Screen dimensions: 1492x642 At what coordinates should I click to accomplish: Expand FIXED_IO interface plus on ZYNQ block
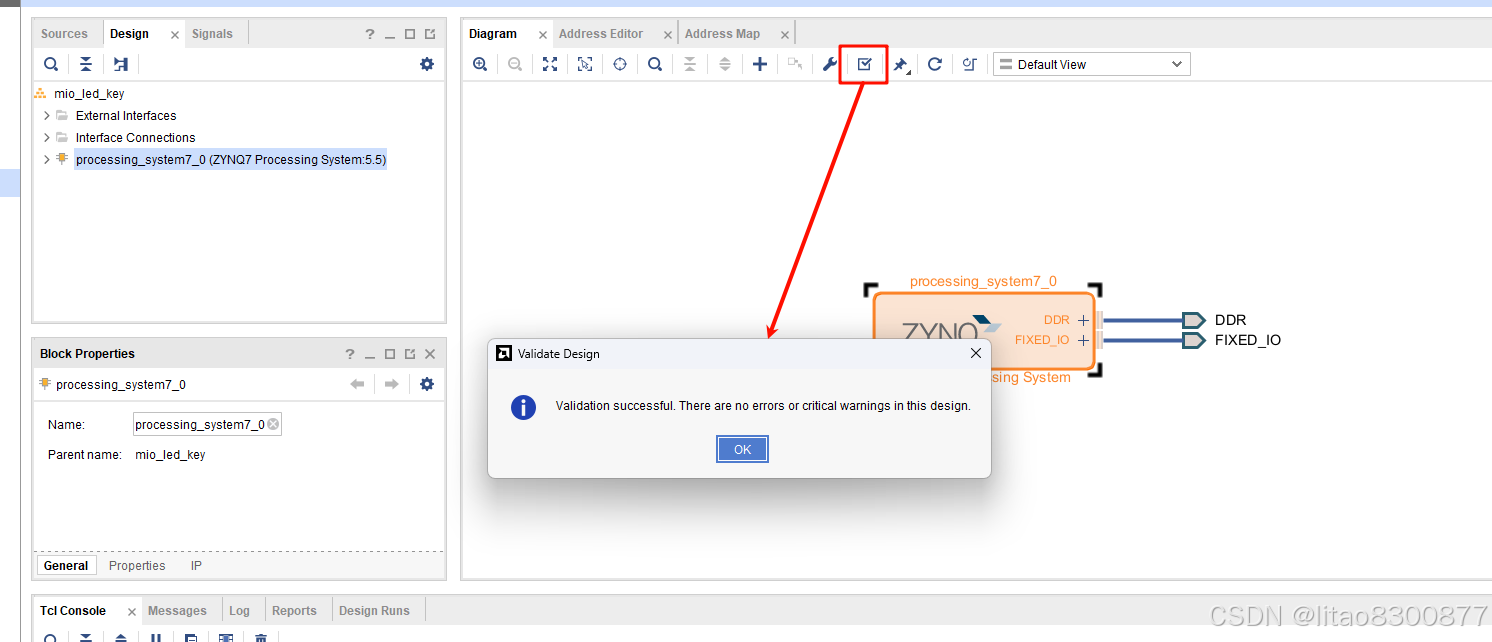1083,341
